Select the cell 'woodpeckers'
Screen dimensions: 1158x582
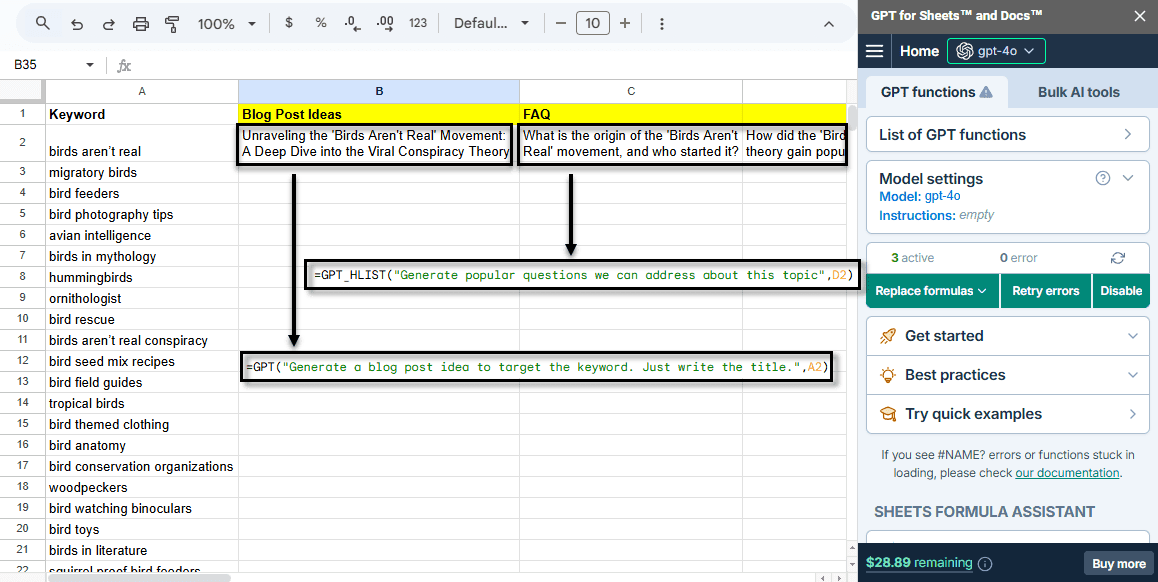(x=142, y=487)
